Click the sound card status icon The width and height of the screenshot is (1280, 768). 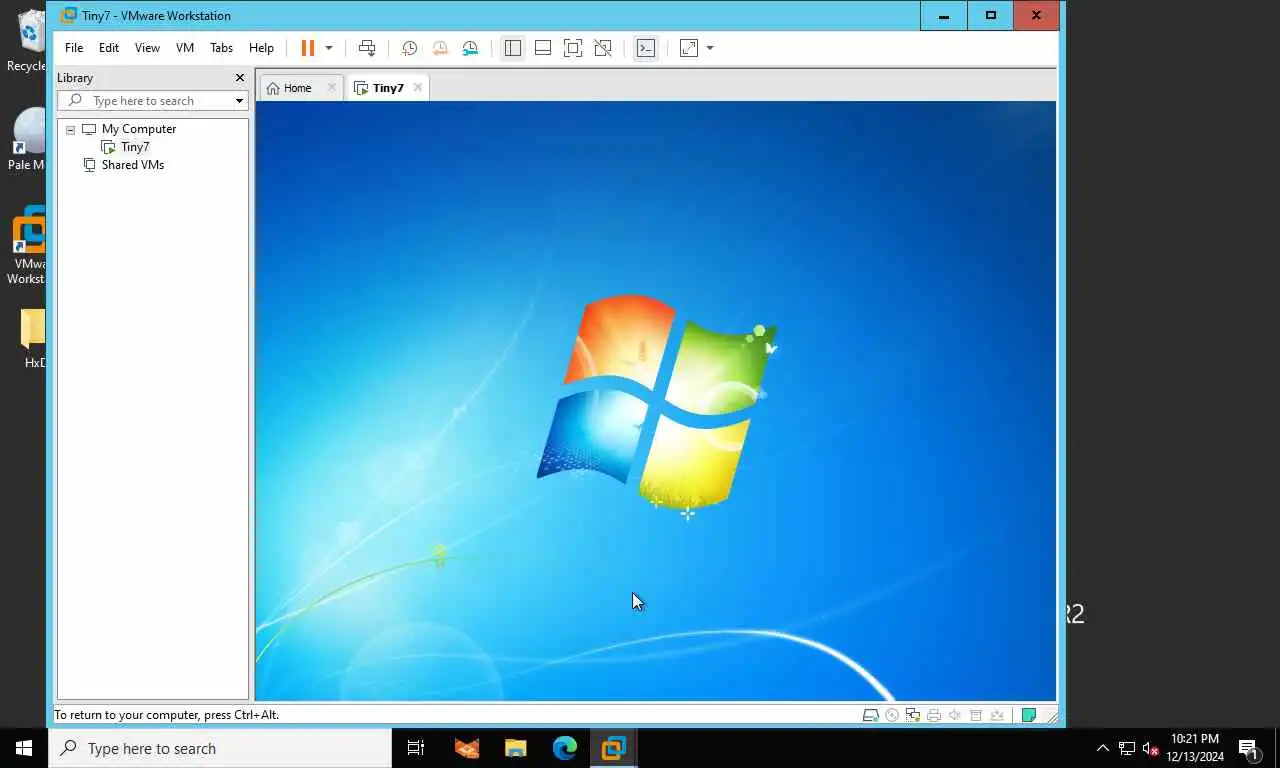click(955, 715)
